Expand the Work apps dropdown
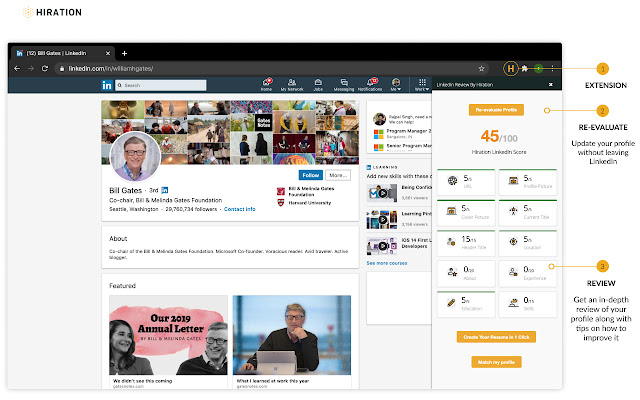The width and height of the screenshot is (640, 400). coord(422,84)
